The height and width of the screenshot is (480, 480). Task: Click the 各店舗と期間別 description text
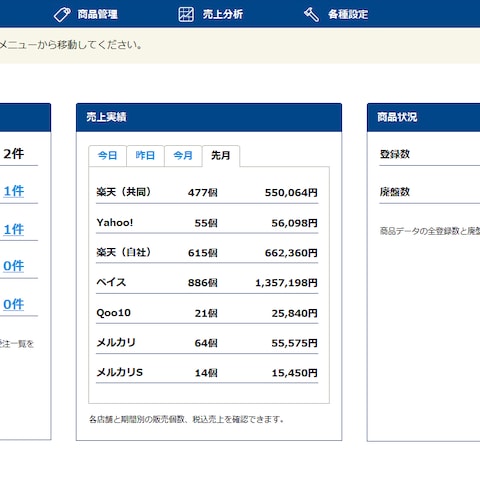click(x=186, y=419)
